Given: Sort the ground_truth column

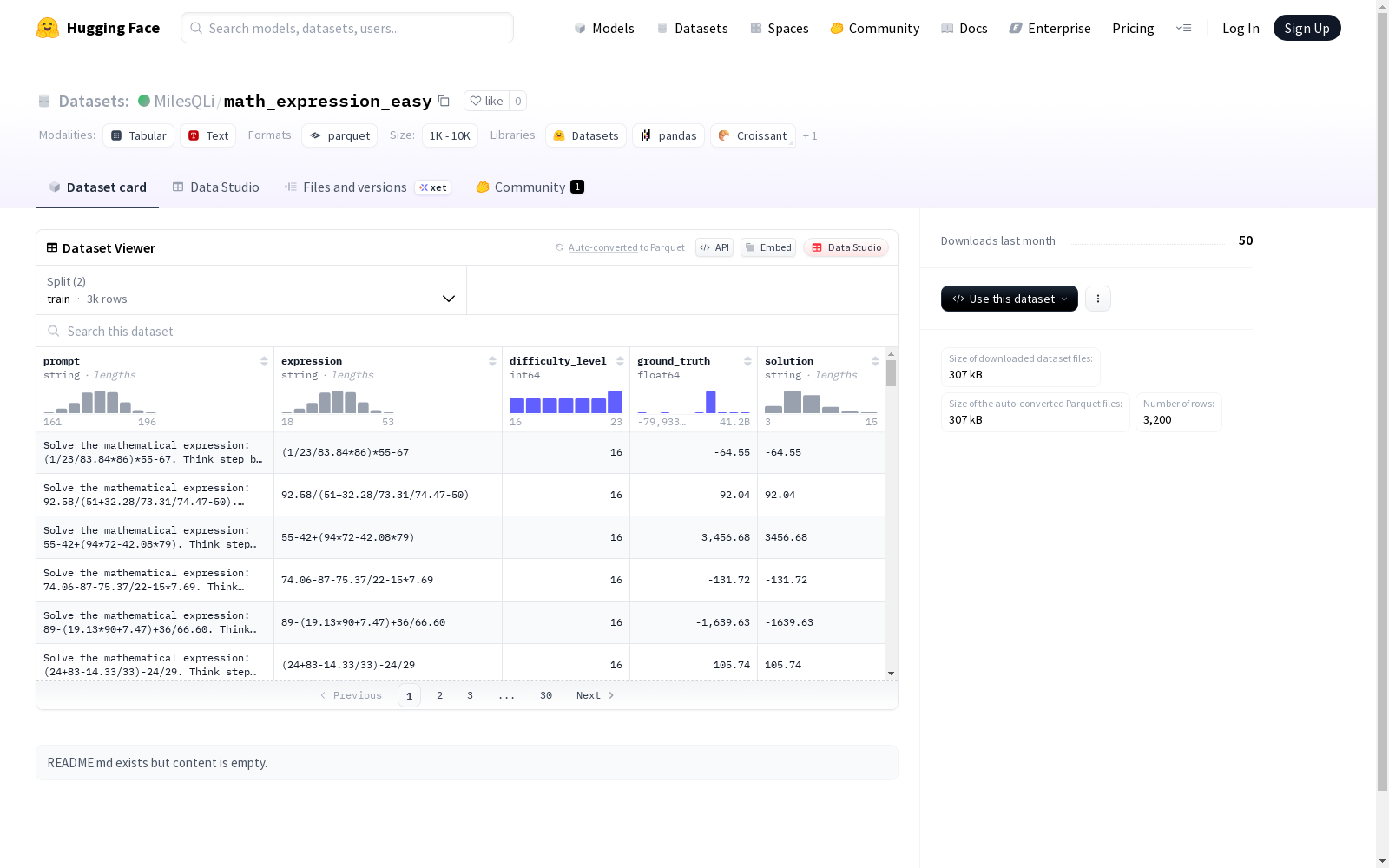Looking at the screenshot, I should (747, 361).
